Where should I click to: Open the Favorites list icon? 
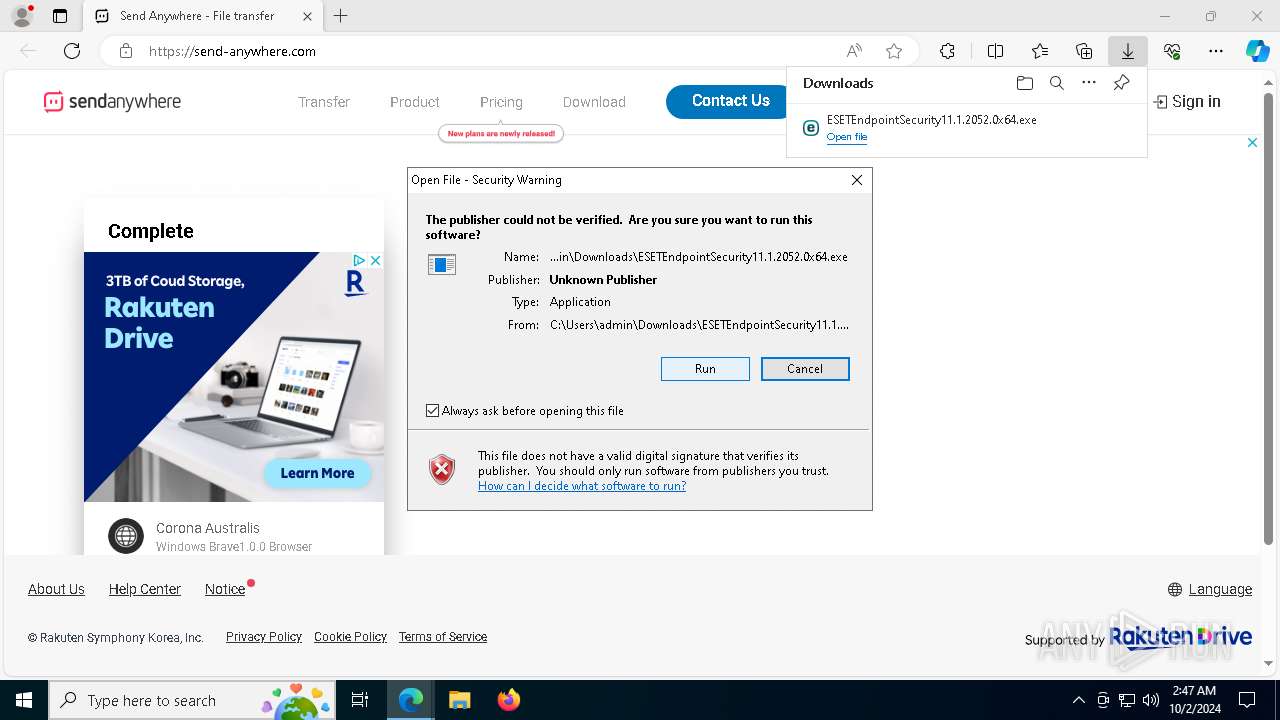(x=1040, y=51)
